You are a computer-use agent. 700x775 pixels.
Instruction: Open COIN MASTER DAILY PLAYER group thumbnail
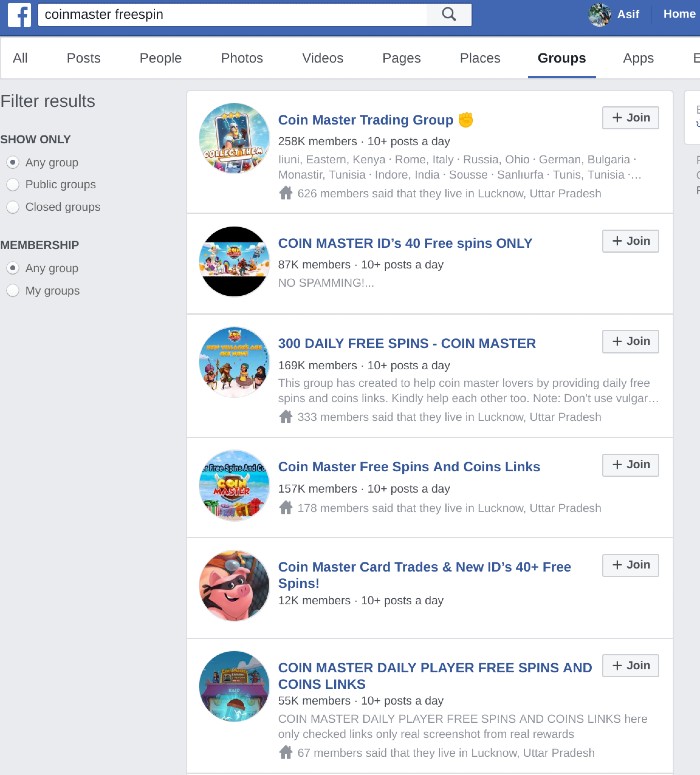pyautogui.click(x=234, y=686)
